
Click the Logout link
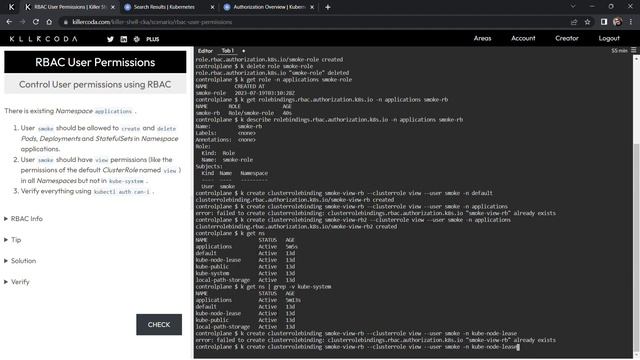click(x=609, y=38)
